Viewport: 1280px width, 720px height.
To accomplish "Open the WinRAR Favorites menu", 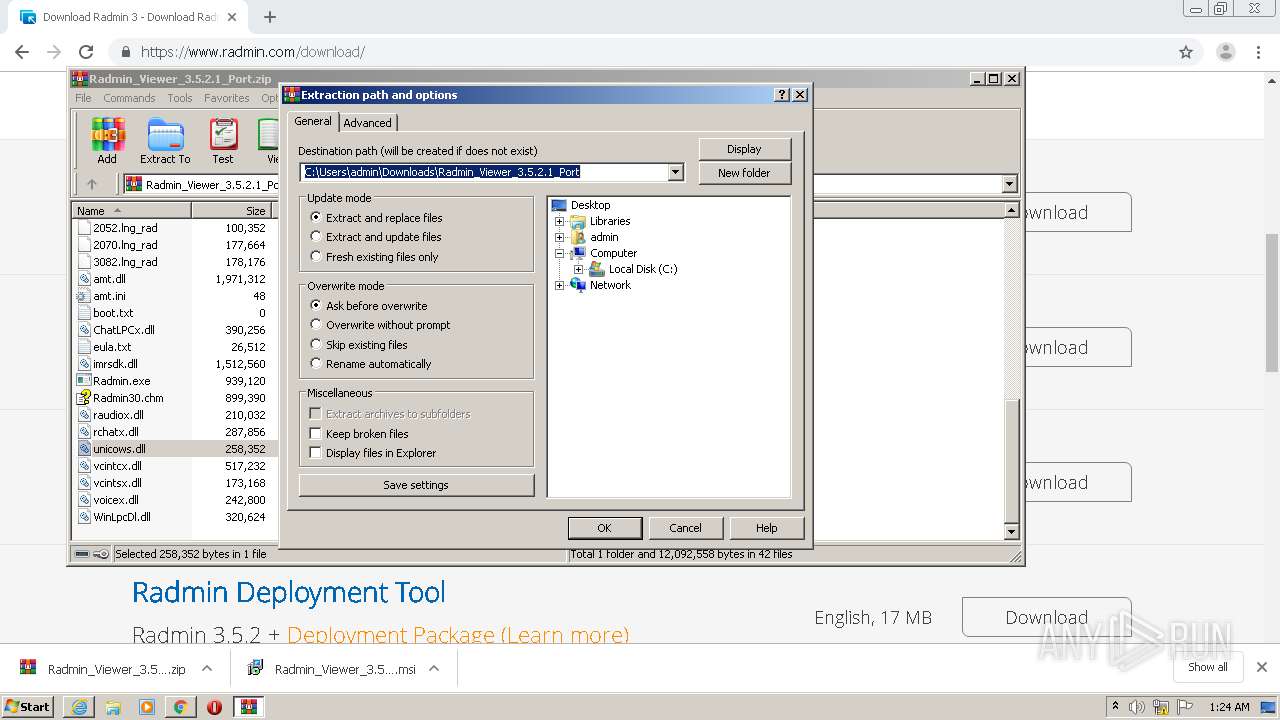I will (x=227, y=98).
